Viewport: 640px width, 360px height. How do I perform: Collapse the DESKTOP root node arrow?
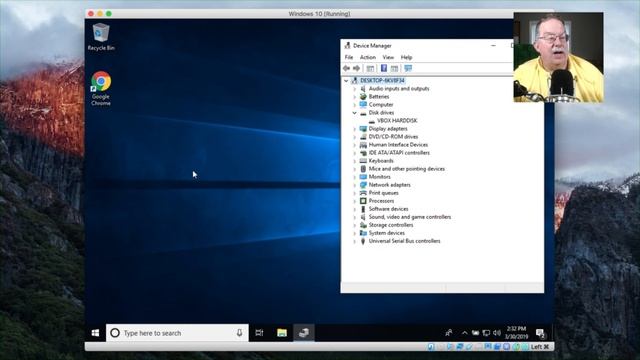346,80
